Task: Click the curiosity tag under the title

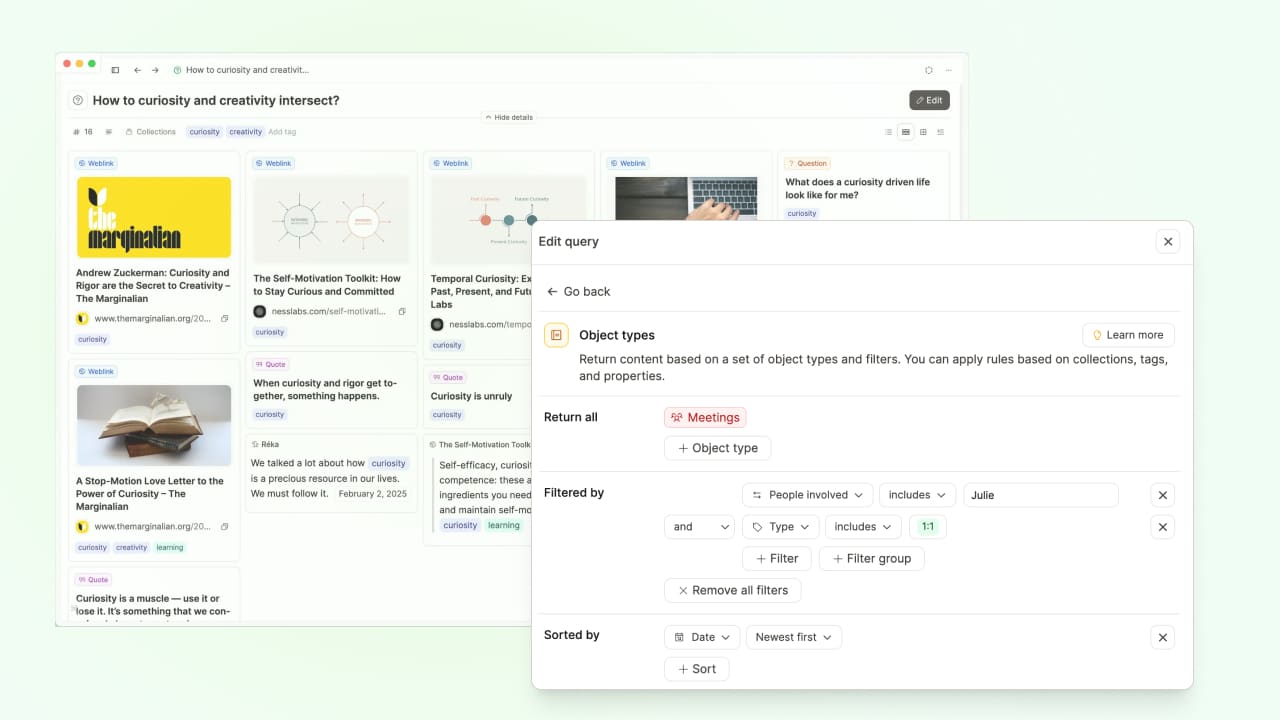Action: (204, 132)
